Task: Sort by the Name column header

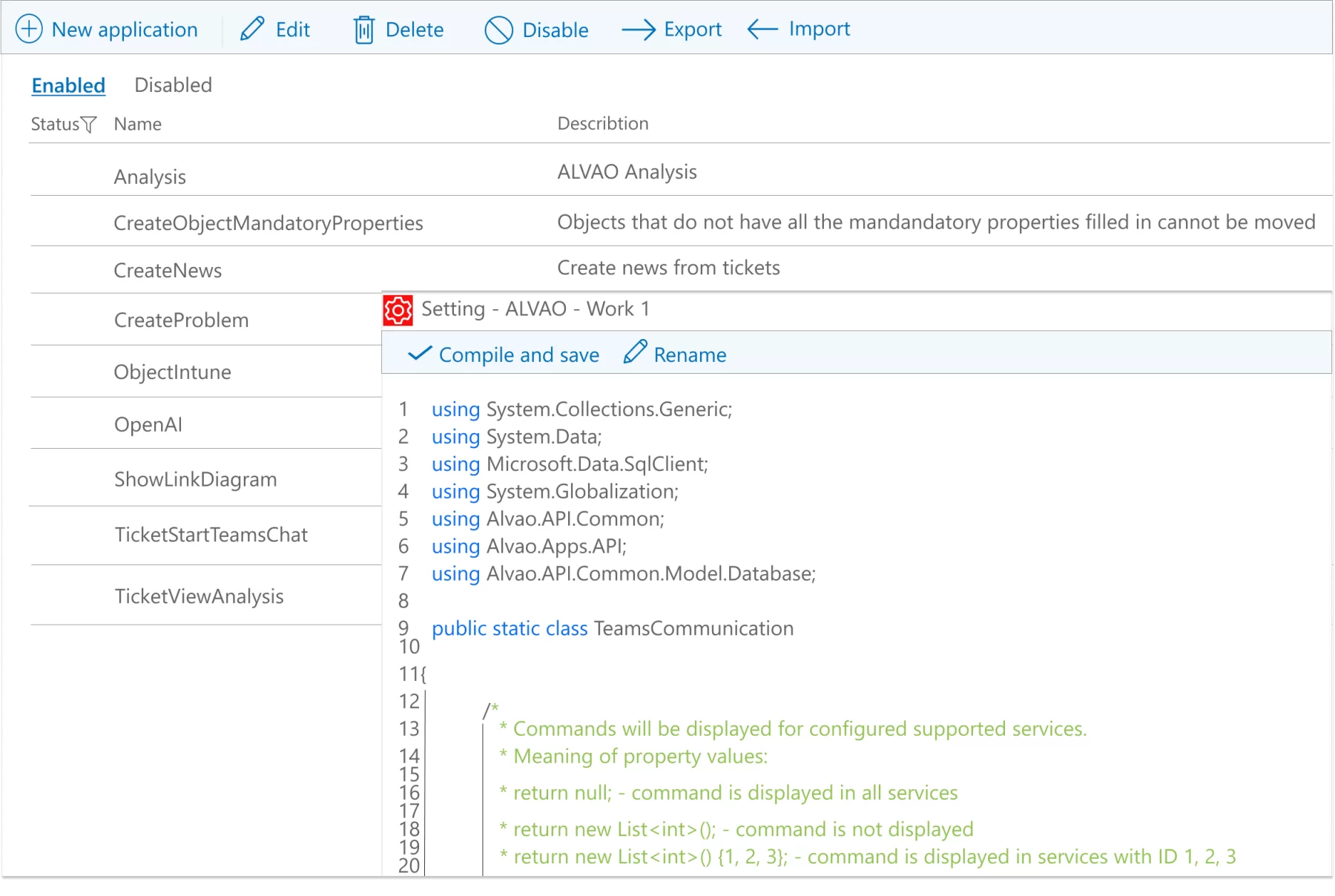Action: 138,125
